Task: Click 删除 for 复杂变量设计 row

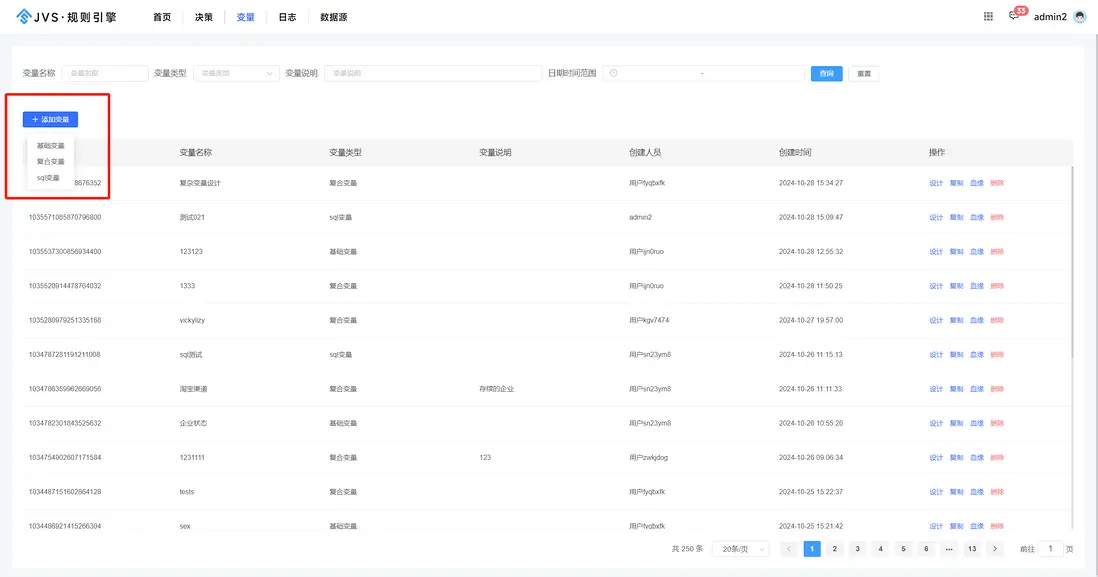Action: pyautogui.click(x=997, y=183)
